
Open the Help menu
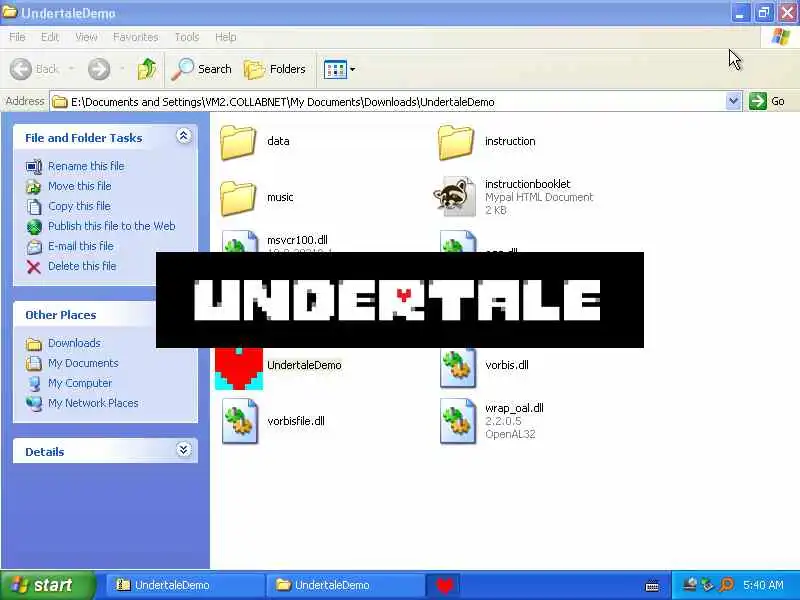pyautogui.click(x=226, y=37)
